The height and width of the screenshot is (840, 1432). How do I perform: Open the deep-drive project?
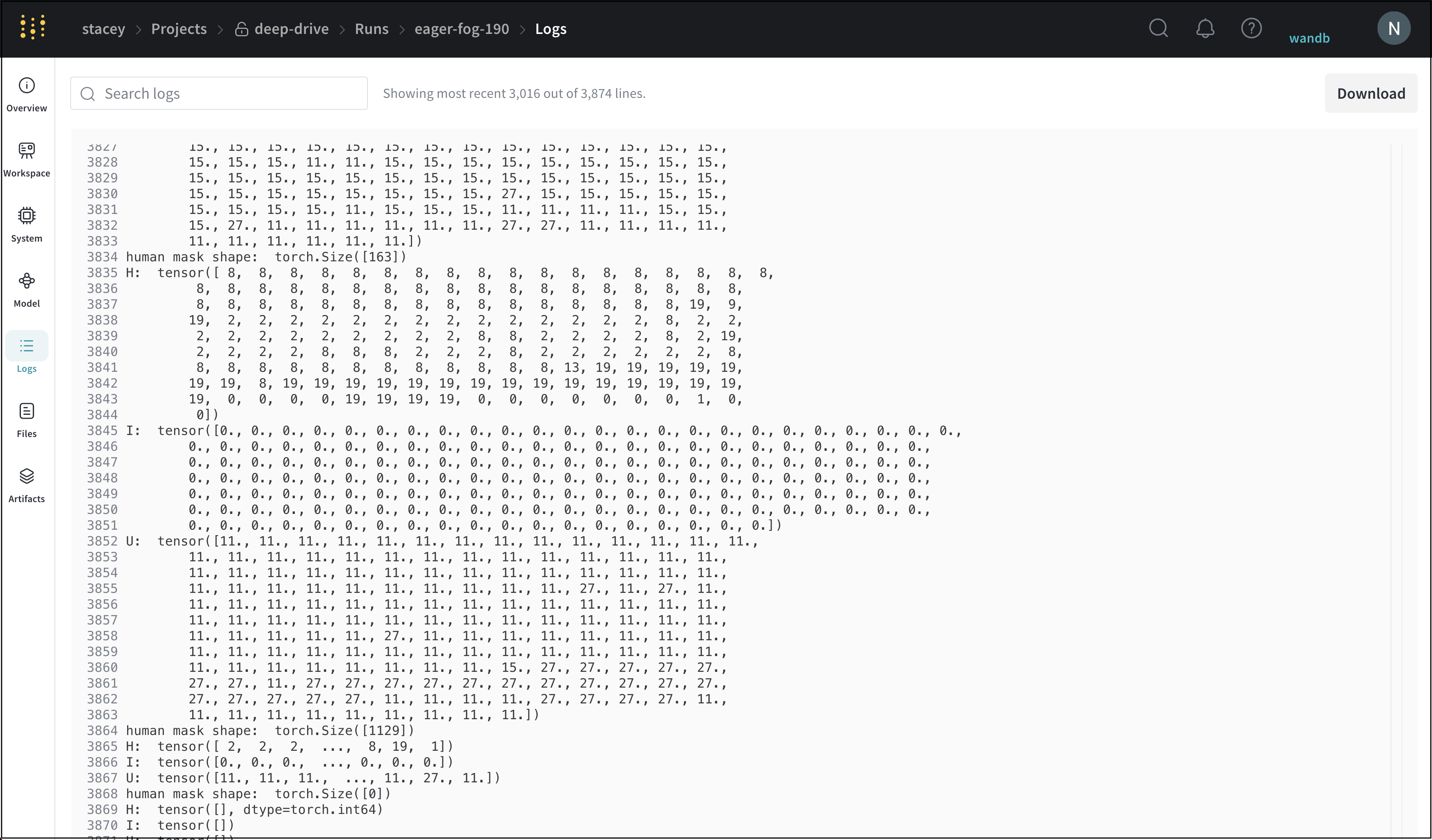(292, 28)
